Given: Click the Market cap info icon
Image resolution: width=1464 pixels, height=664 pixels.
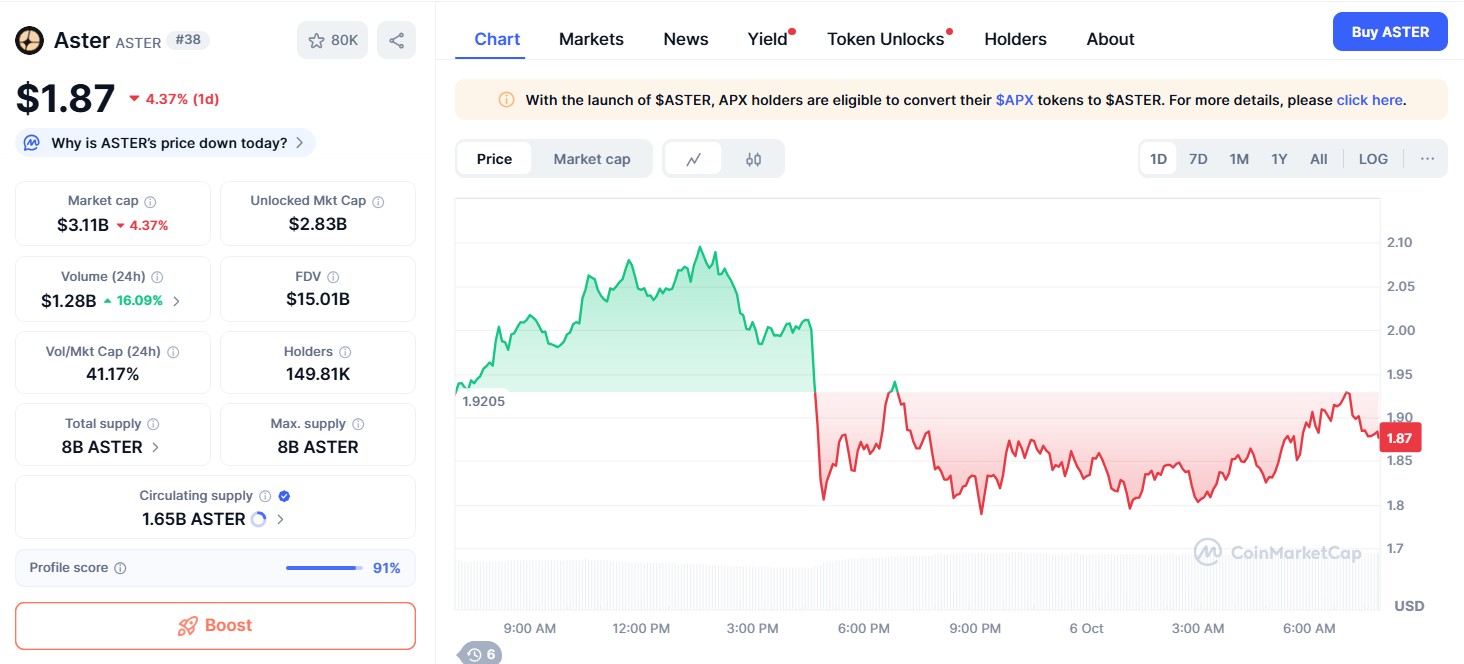Looking at the screenshot, I should 150,201.
